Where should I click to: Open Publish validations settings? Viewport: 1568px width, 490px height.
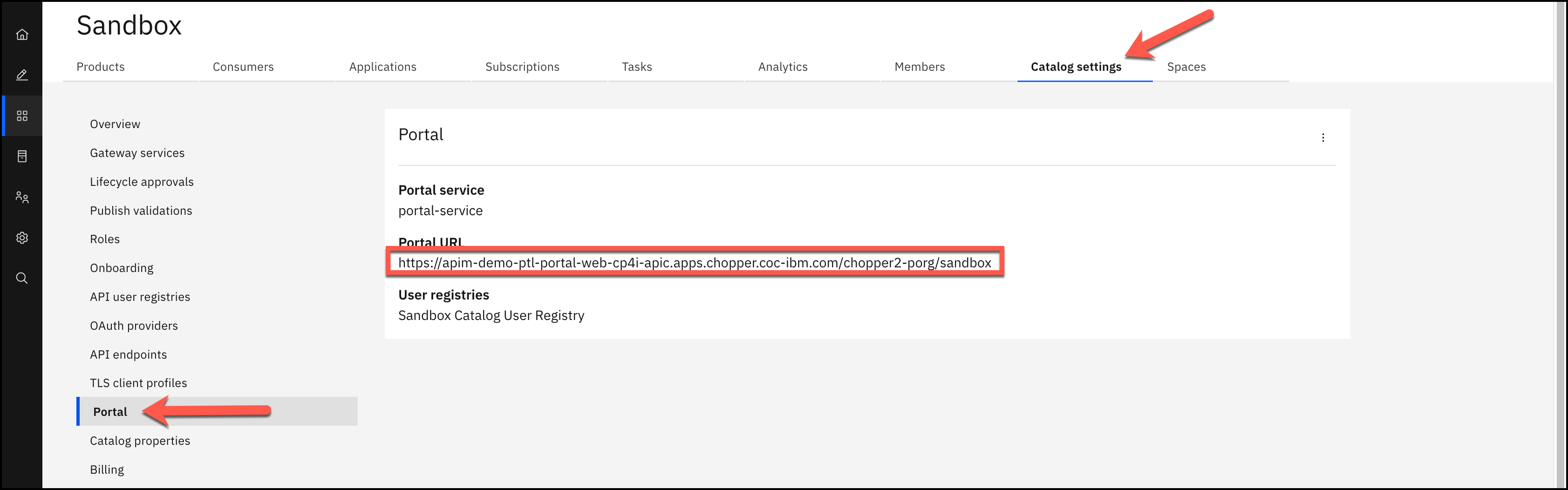[141, 211]
